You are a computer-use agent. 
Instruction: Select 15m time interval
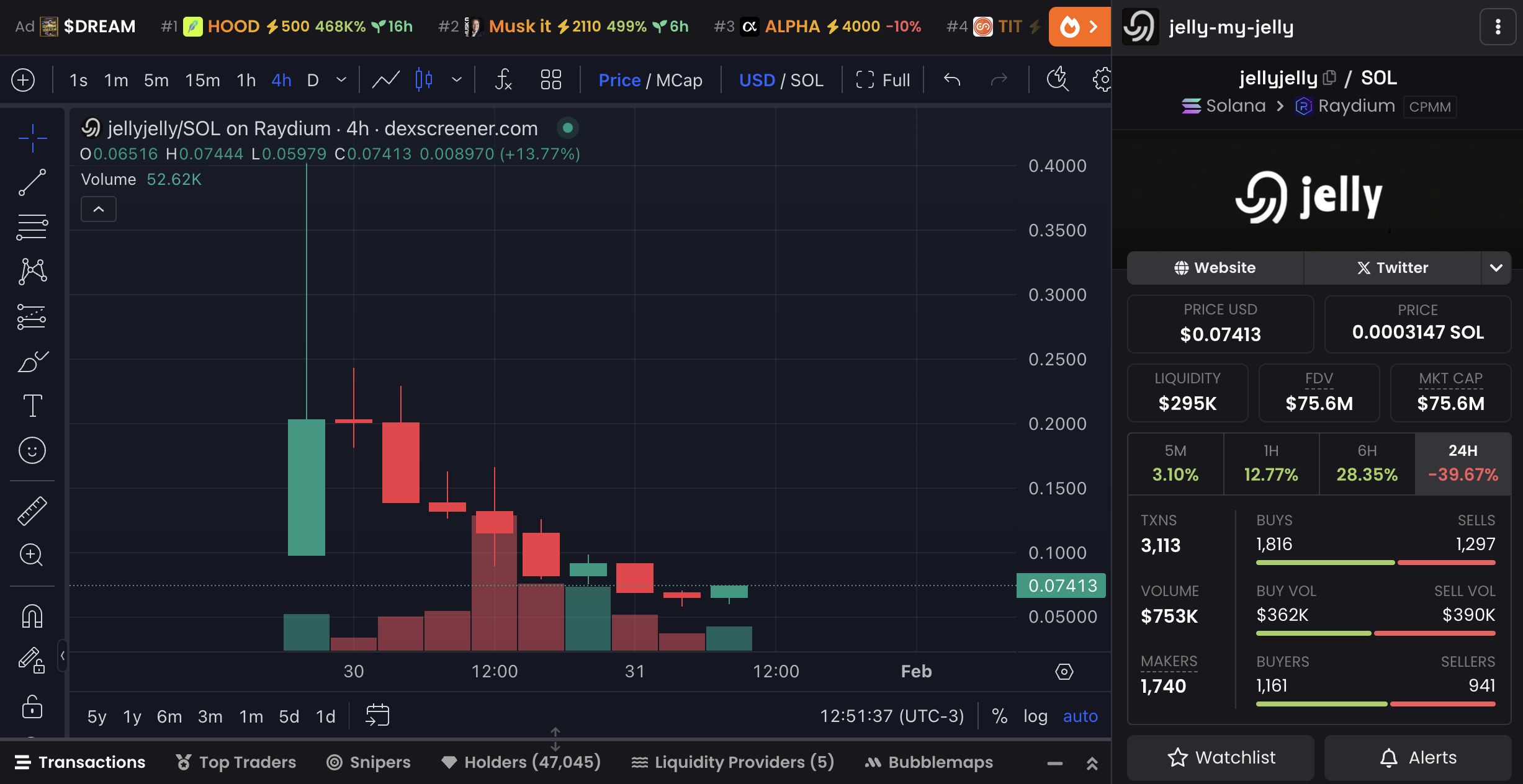coord(202,80)
